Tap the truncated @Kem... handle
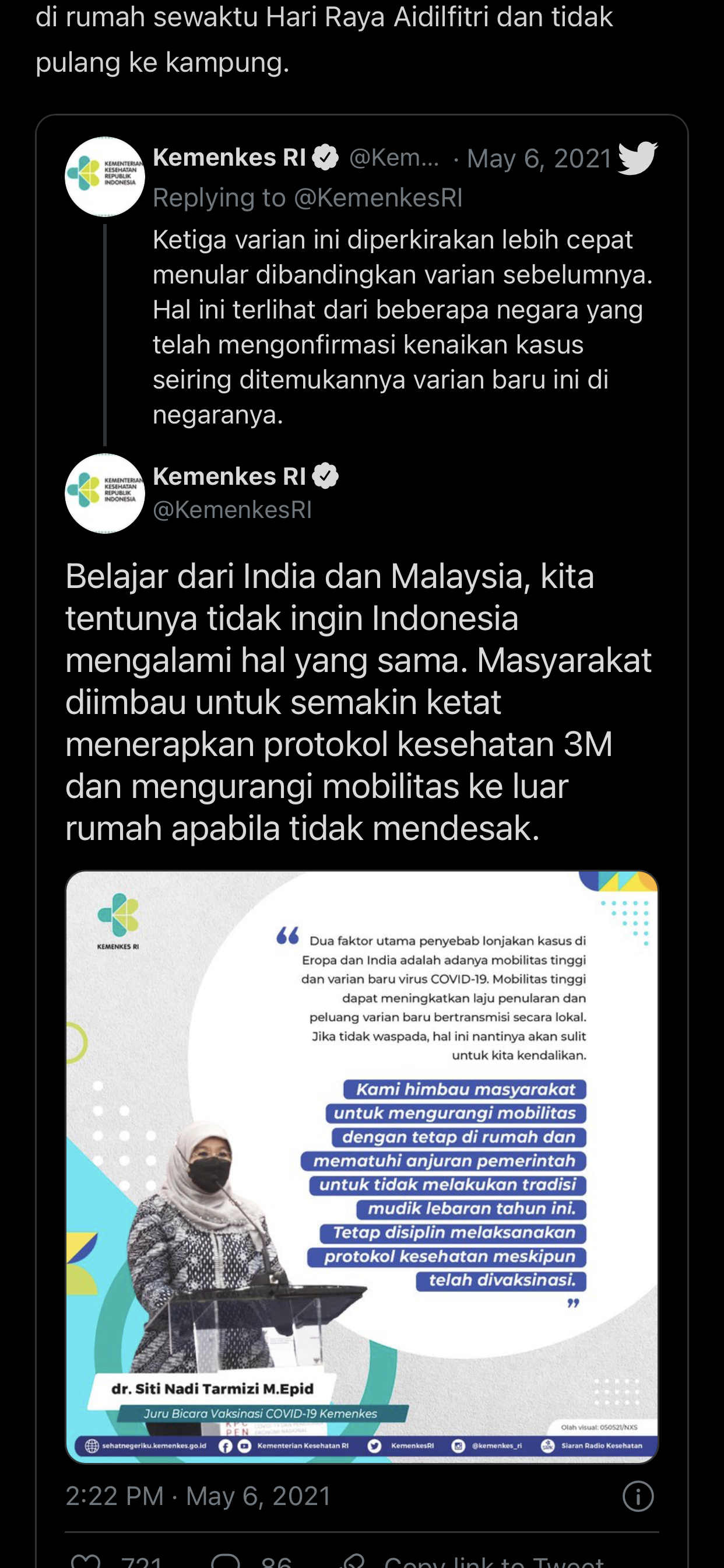Image resolution: width=724 pixels, height=1568 pixels. pos(394,157)
